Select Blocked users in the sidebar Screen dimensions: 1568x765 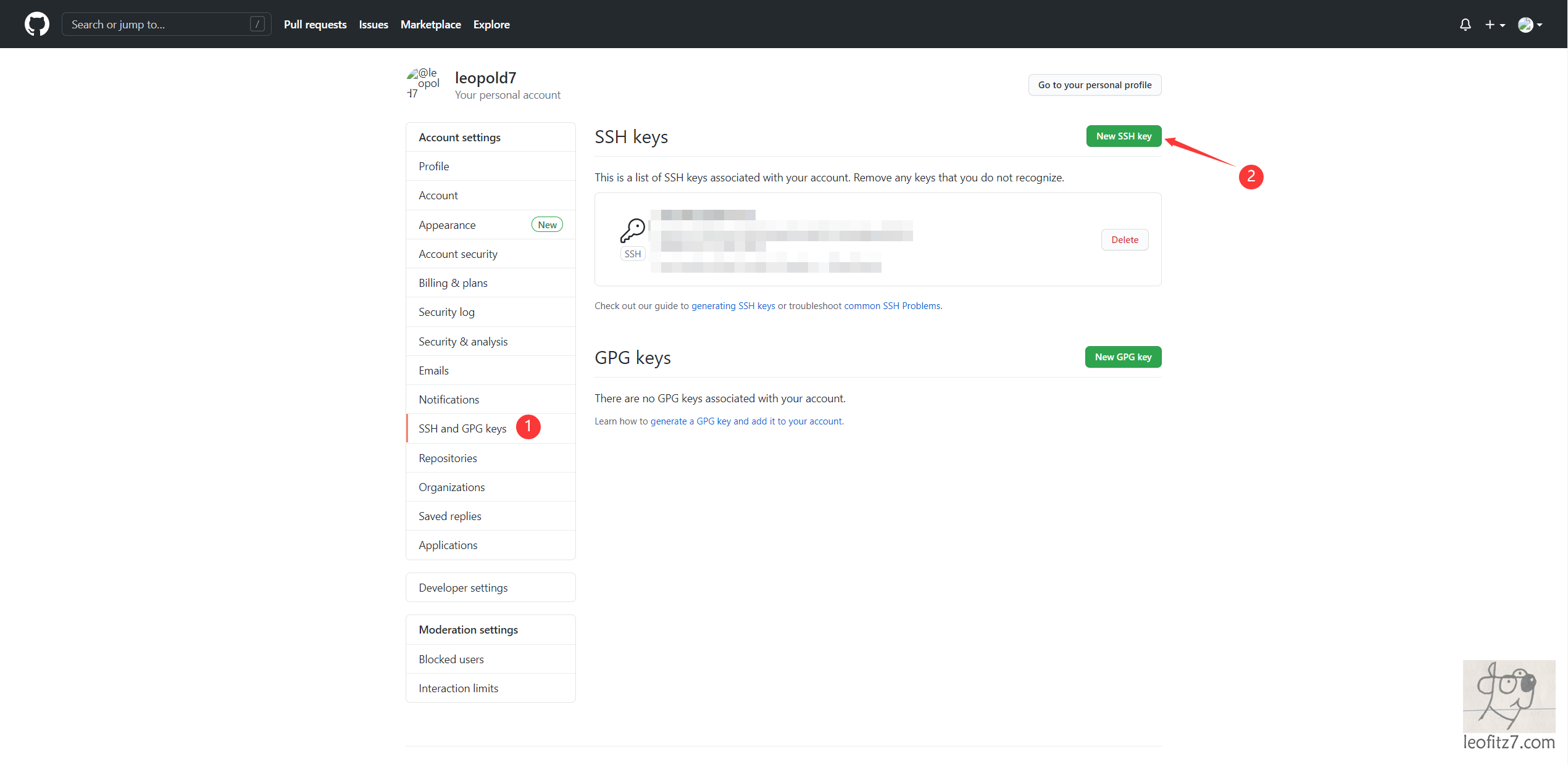coord(451,659)
